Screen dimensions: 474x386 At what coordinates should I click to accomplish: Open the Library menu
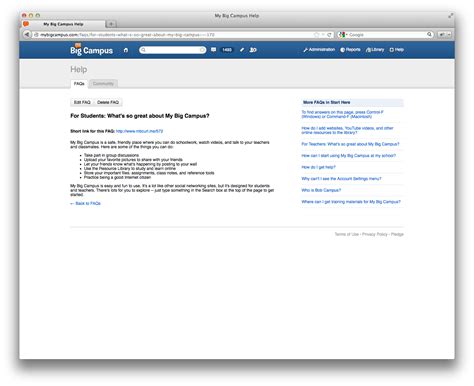(375, 50)
